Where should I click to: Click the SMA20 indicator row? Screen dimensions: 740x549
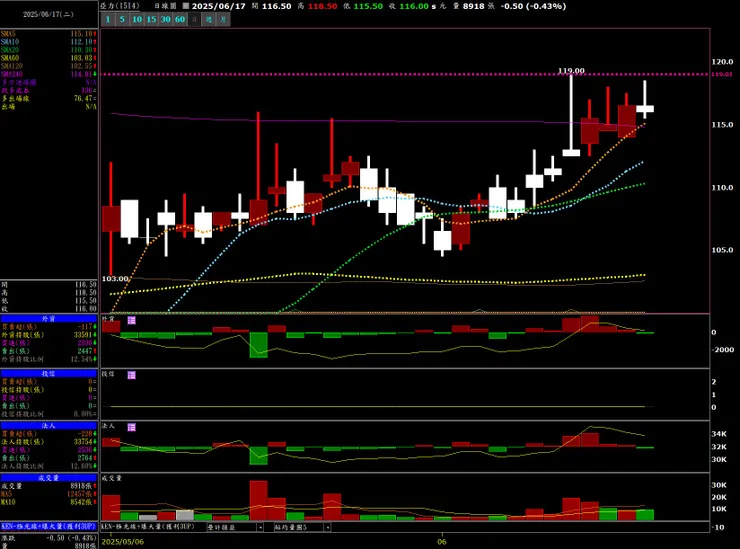click(49, 50)
